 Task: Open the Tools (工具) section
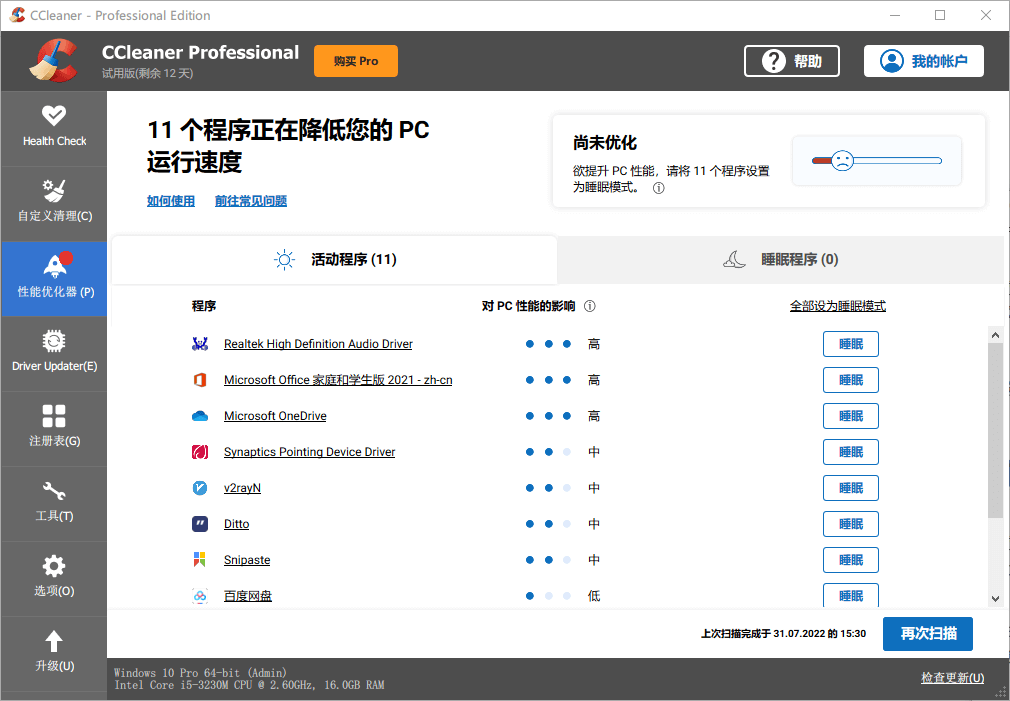pos(54,503)
